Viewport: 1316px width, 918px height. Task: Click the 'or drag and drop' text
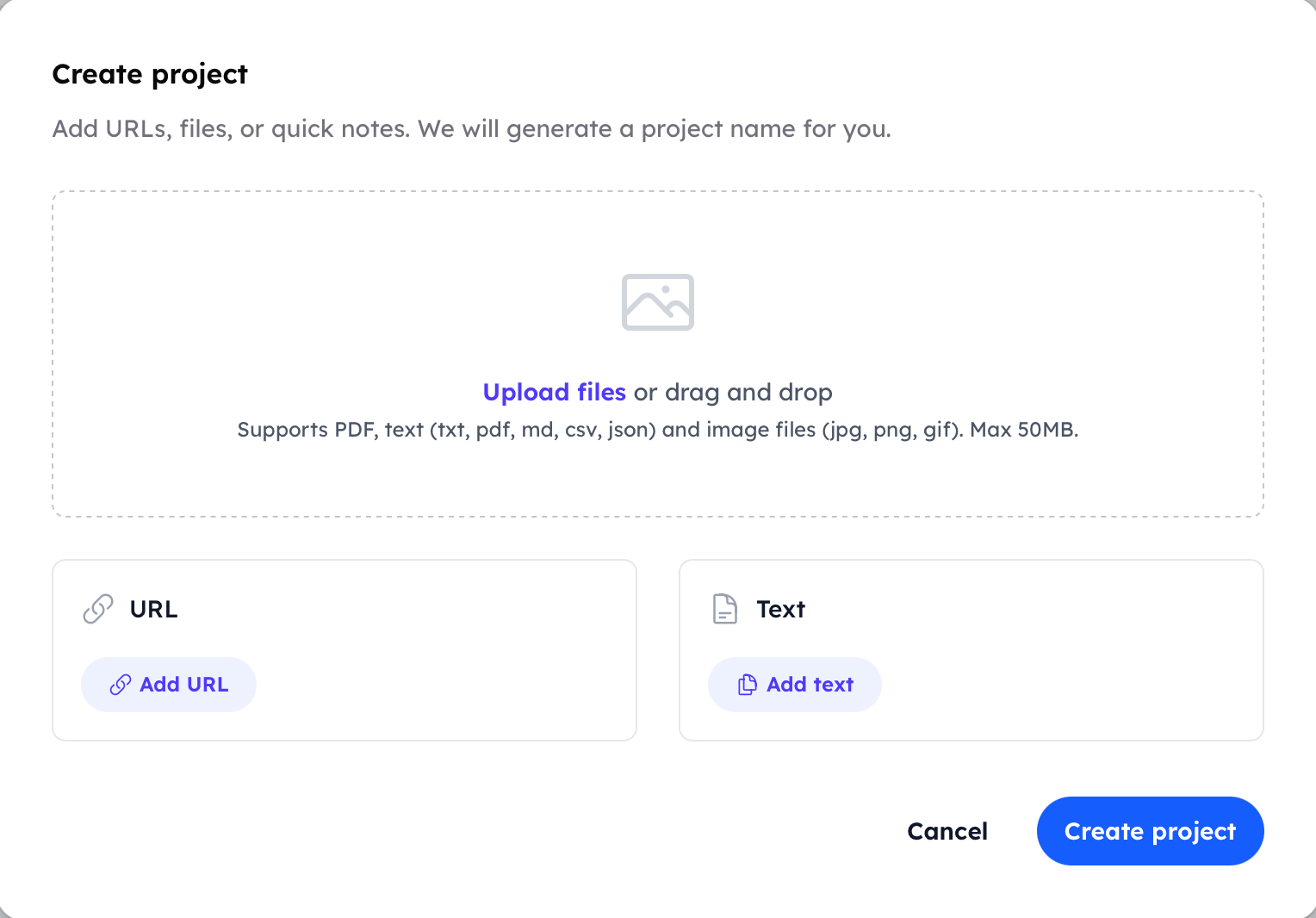pyautogui.click(x=730, y=392)
